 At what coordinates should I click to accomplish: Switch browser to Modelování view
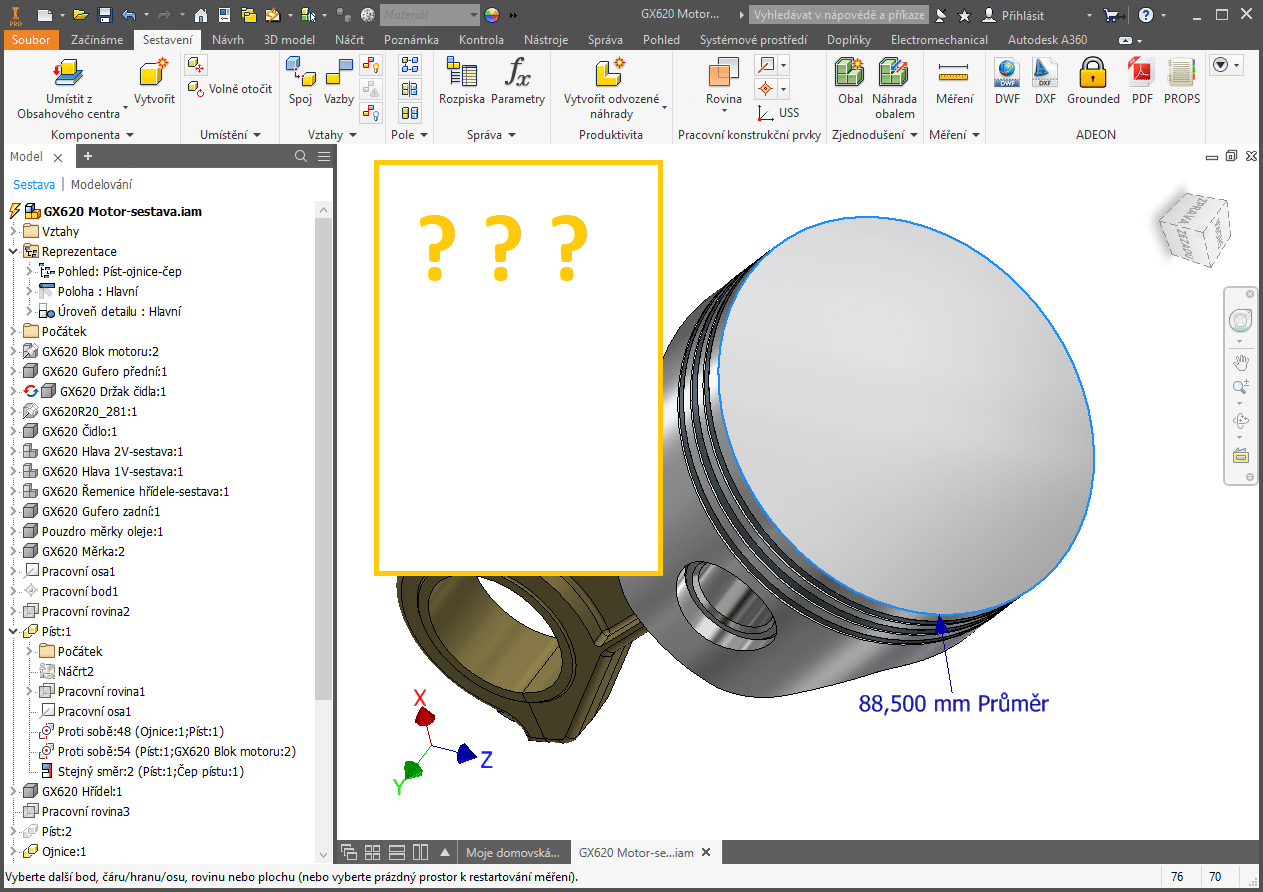tap(101, 184)
